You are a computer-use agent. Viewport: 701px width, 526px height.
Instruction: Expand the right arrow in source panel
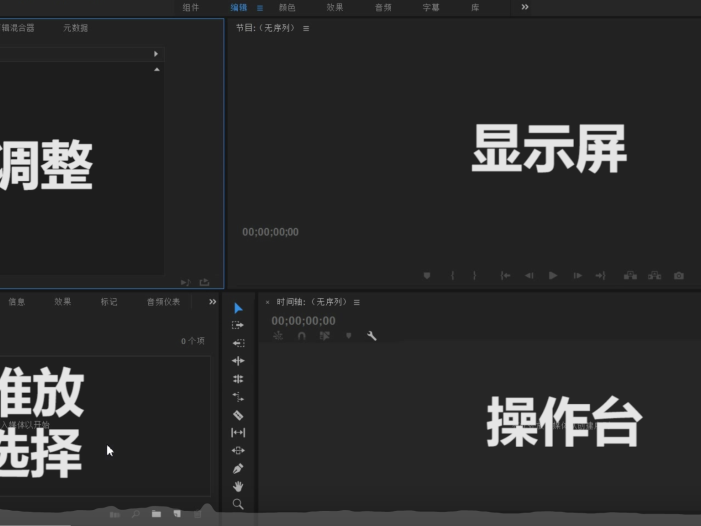click(156, 54)
